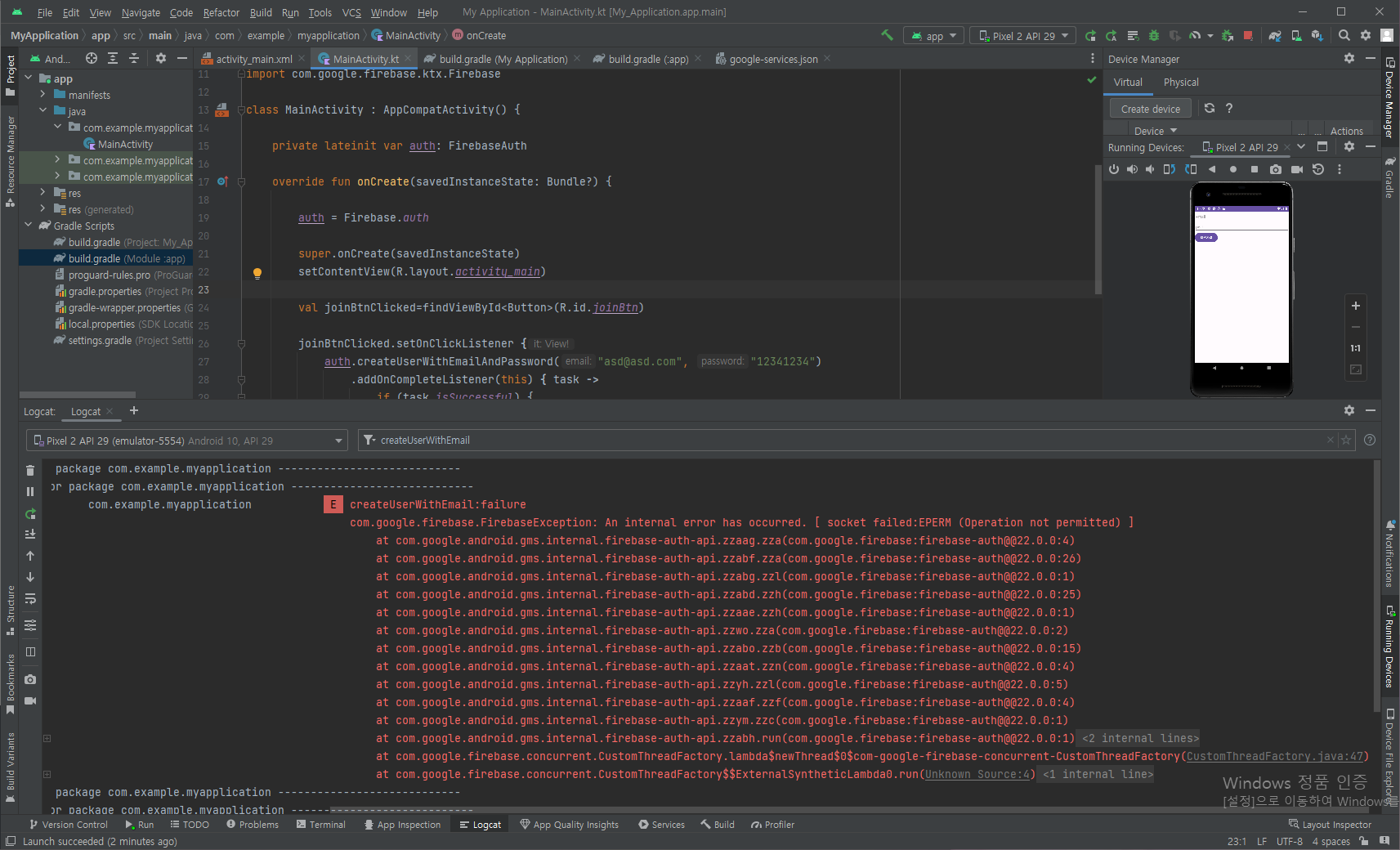
Task: Expand the running devices tab list chevron
Action: click(x=1301, y=147)
